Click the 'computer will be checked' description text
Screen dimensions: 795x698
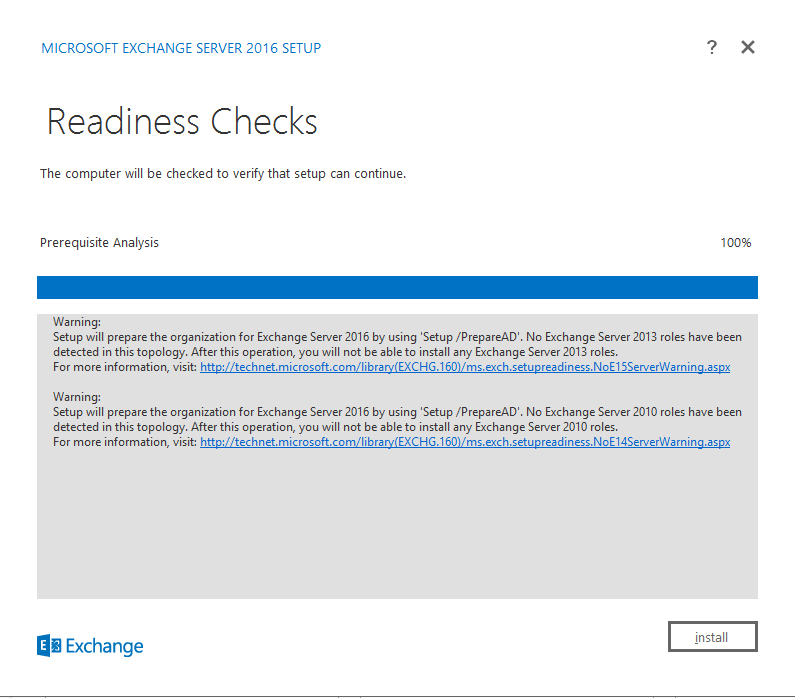click(223, 174)
